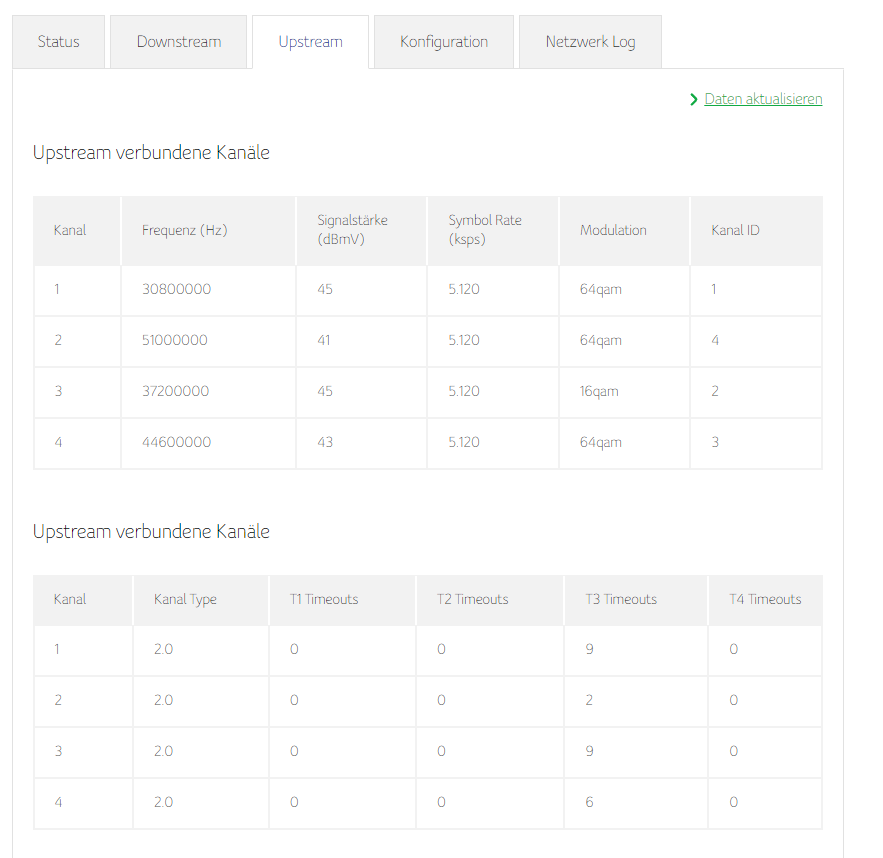Select the Upstream tab

pyautogui.click(x=310, y=42)
